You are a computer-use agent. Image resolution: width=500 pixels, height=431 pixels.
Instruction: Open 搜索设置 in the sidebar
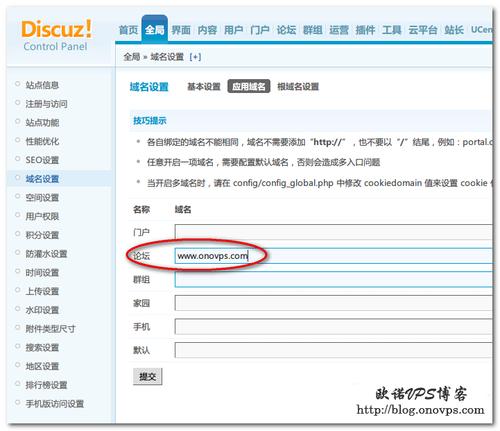point(42,347)
